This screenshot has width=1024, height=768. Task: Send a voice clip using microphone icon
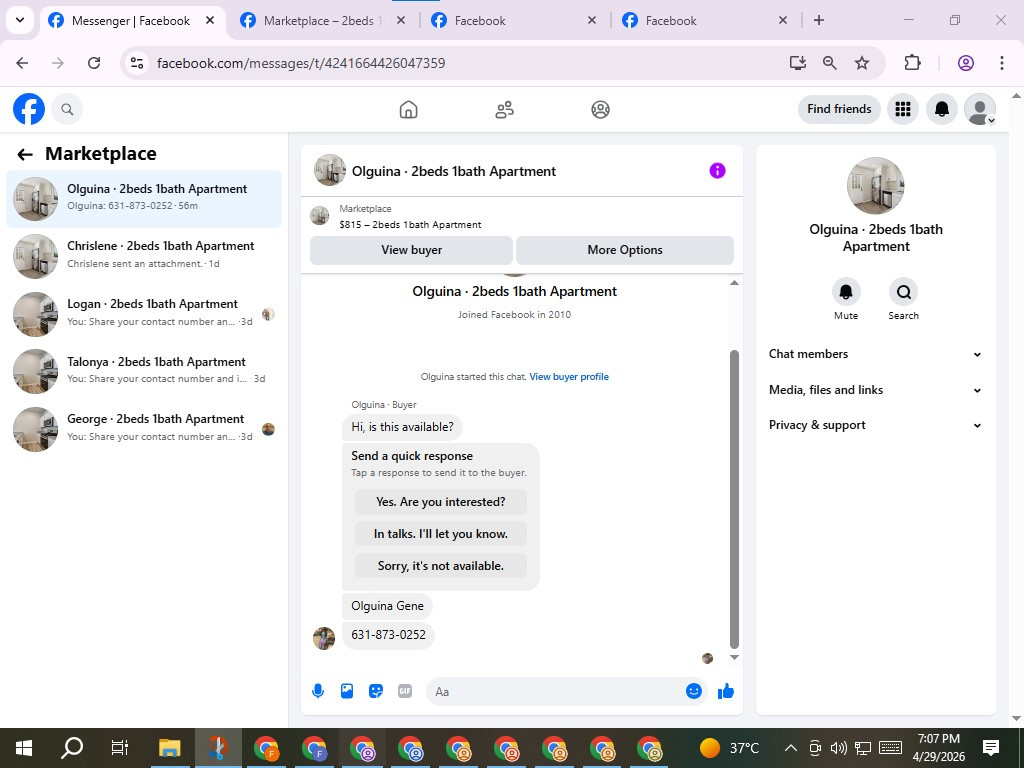pyautogui.click(x=318, y=691)
